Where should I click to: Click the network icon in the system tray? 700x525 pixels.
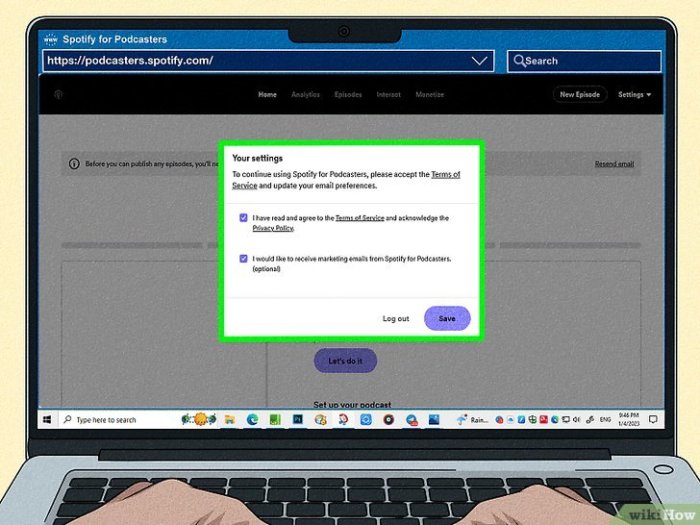click(566, 420)
